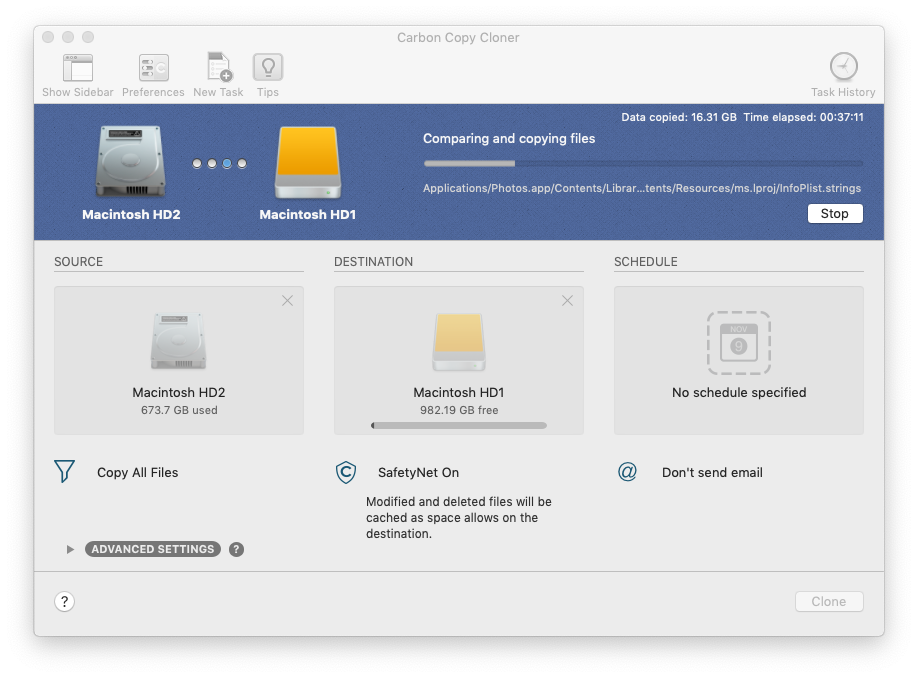Expand Advanced Settings disclosure triangle
Screen dimensions: 918x678
coord(70,549)
